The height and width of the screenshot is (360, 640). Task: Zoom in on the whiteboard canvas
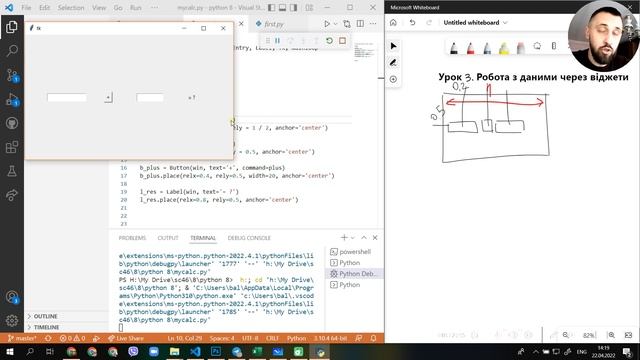tap(611, 335)
